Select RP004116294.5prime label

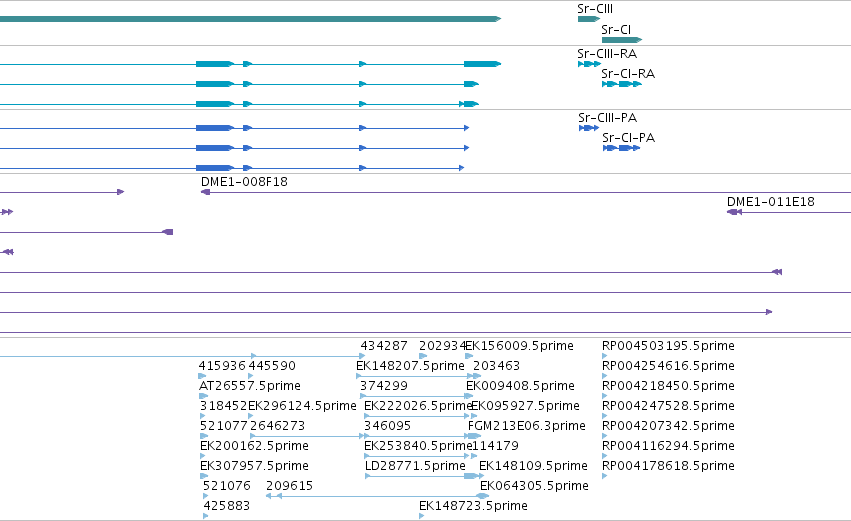tap(668, 446)
